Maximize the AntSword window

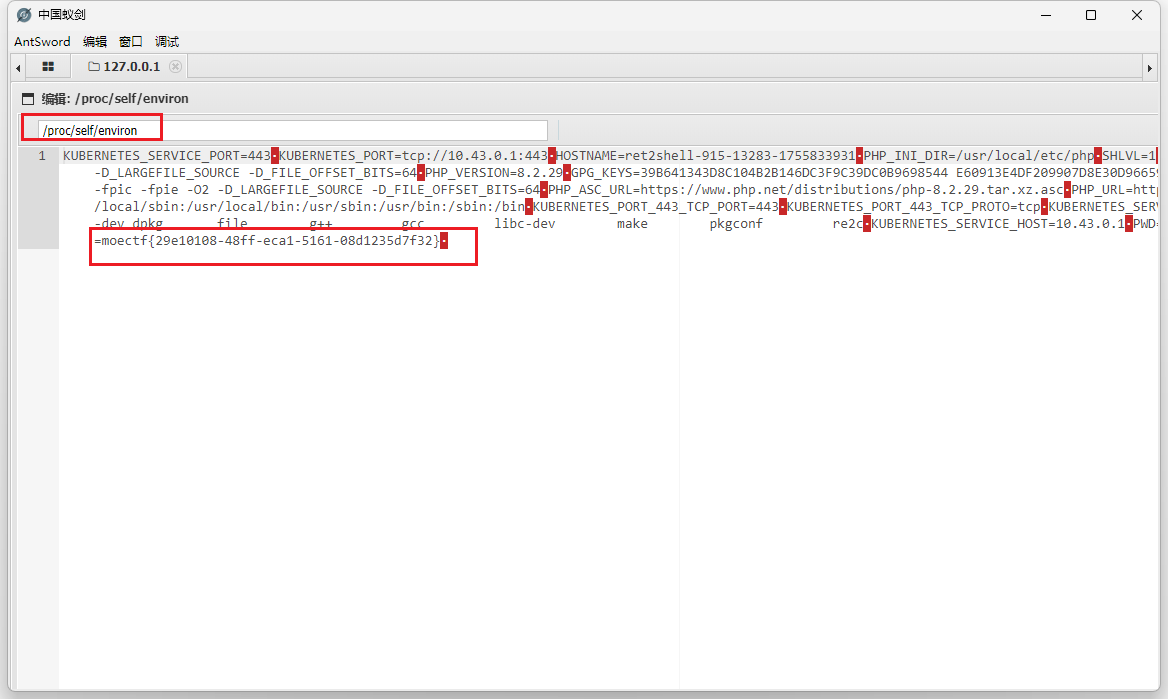pyautogui.click(x=1091, y=15)
